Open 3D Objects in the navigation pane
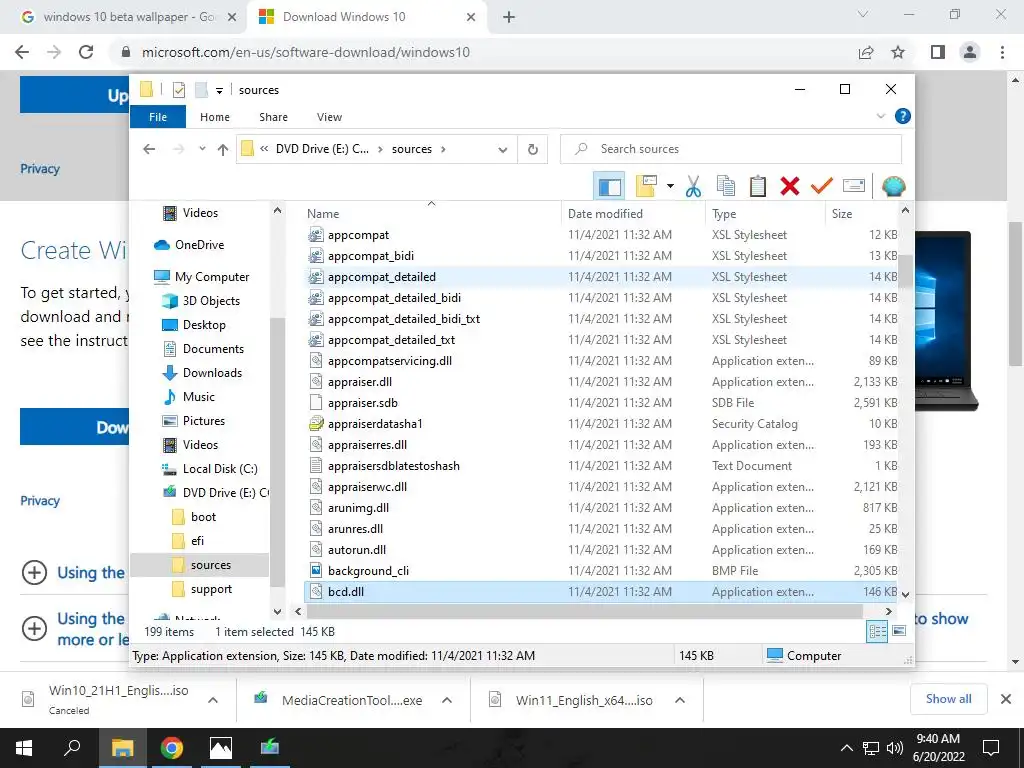 click(x=211, y=301)
